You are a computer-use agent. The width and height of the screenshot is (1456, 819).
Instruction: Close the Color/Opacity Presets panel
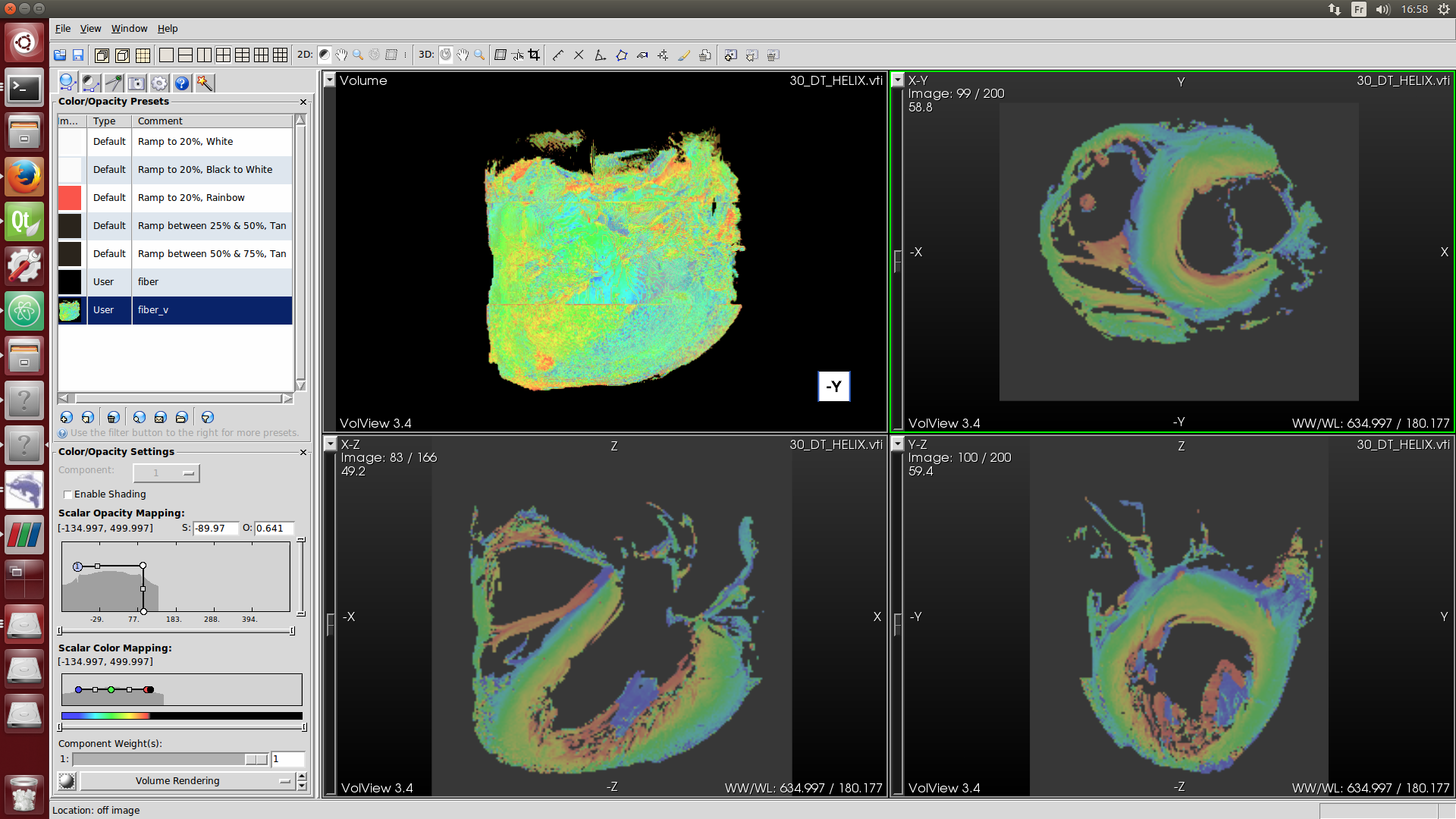pyautogui.click(x=303, y=102)
